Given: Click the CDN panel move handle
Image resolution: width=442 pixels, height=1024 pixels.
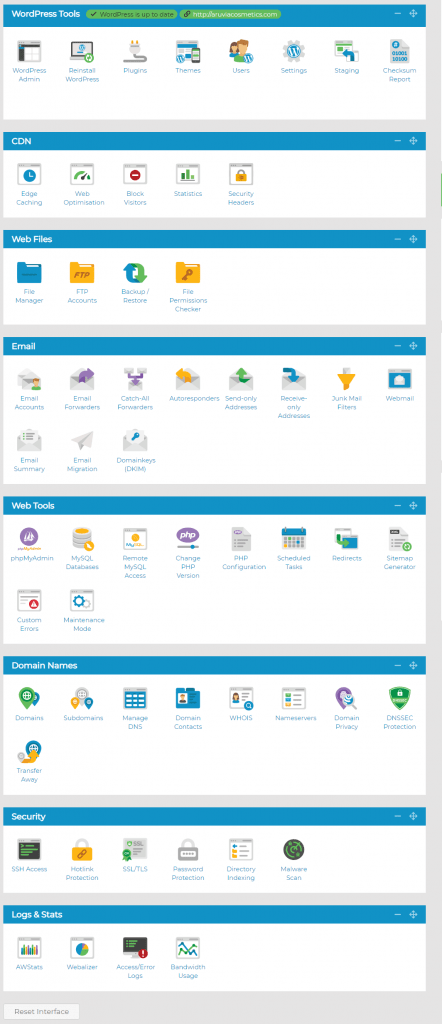Looking at the screenshot, I should click(413, 141).
